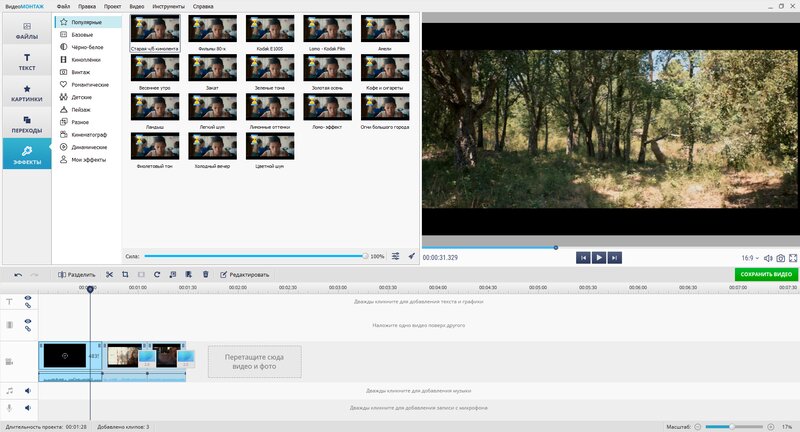Open the Проект menu

point(112,6)
